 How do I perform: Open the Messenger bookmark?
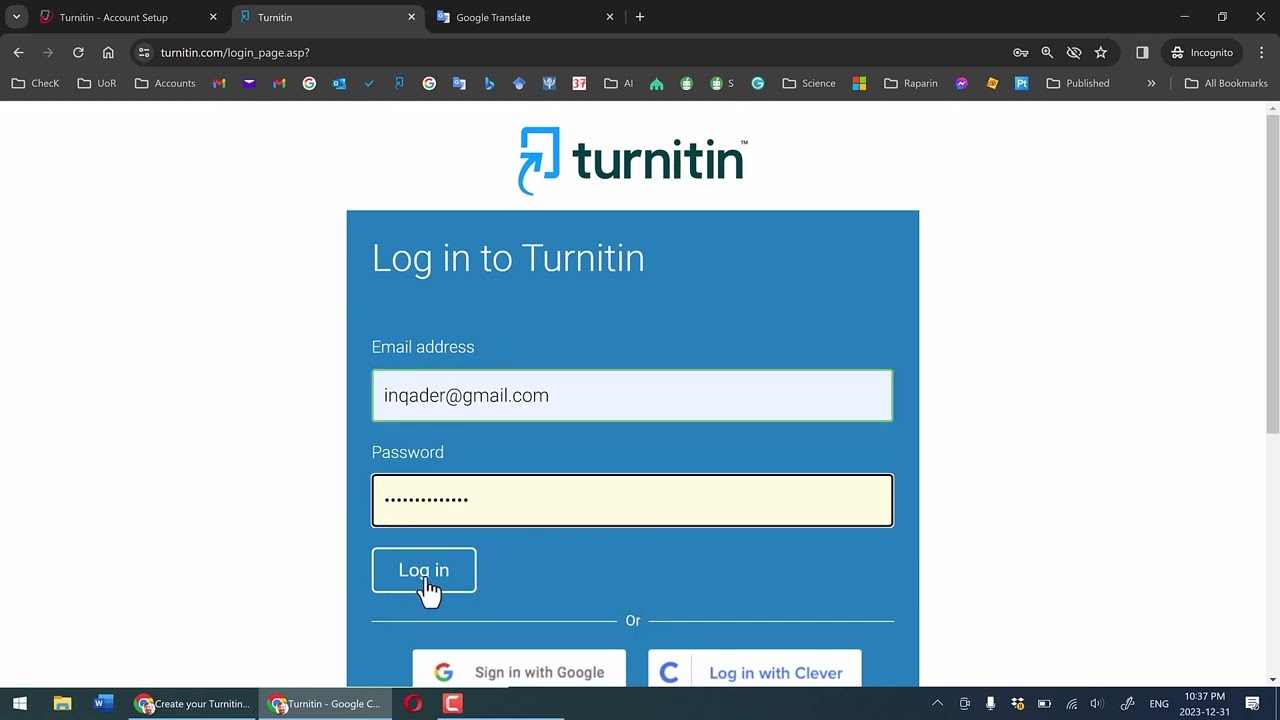(962, 83)
